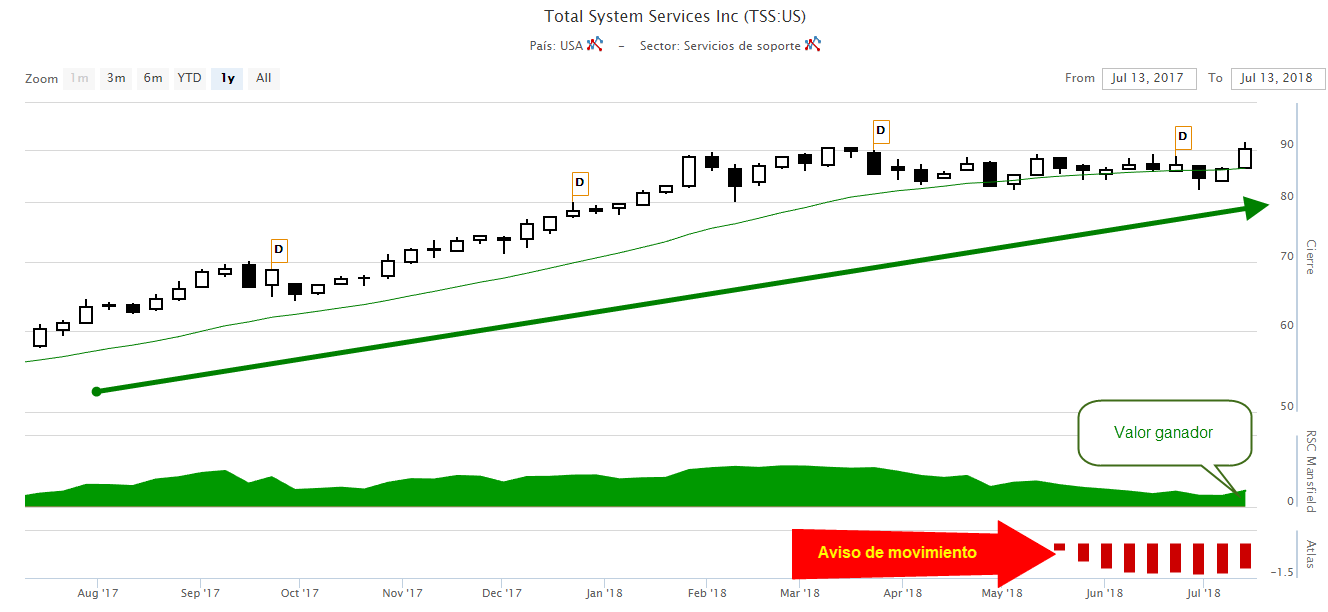The width and height of the screenshot is (1328, 612).
Task: Show All data range
Action: point(263,78)
